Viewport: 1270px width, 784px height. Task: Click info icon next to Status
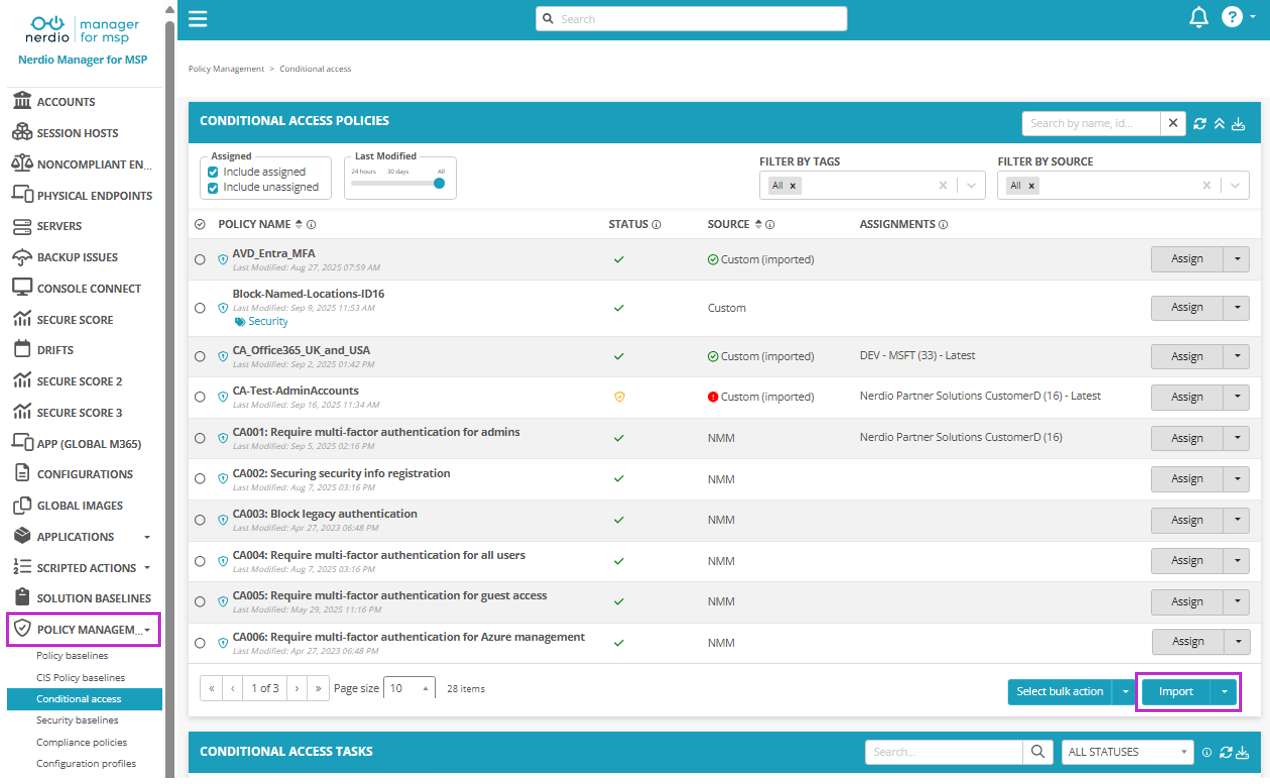[x=656, y=225]
